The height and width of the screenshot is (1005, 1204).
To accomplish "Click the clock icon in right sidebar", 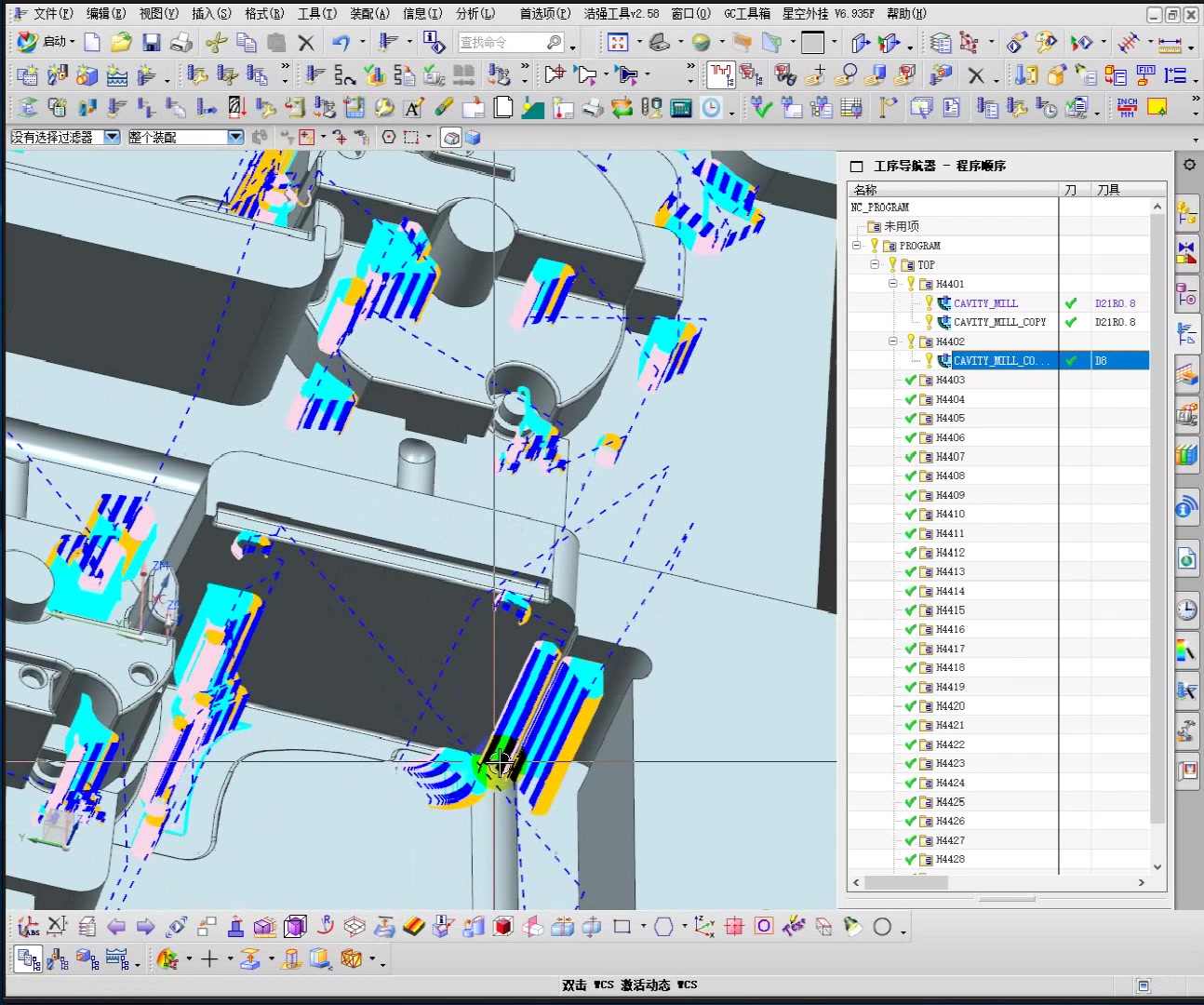I will point(1186,610).
